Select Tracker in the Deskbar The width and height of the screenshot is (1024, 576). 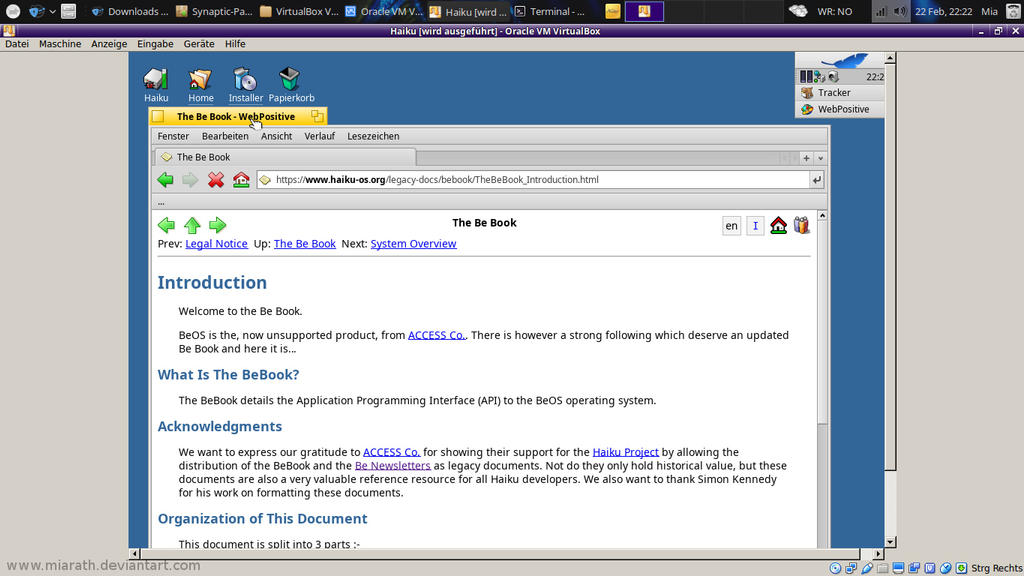pyautogui.click(x=840, y=93)
